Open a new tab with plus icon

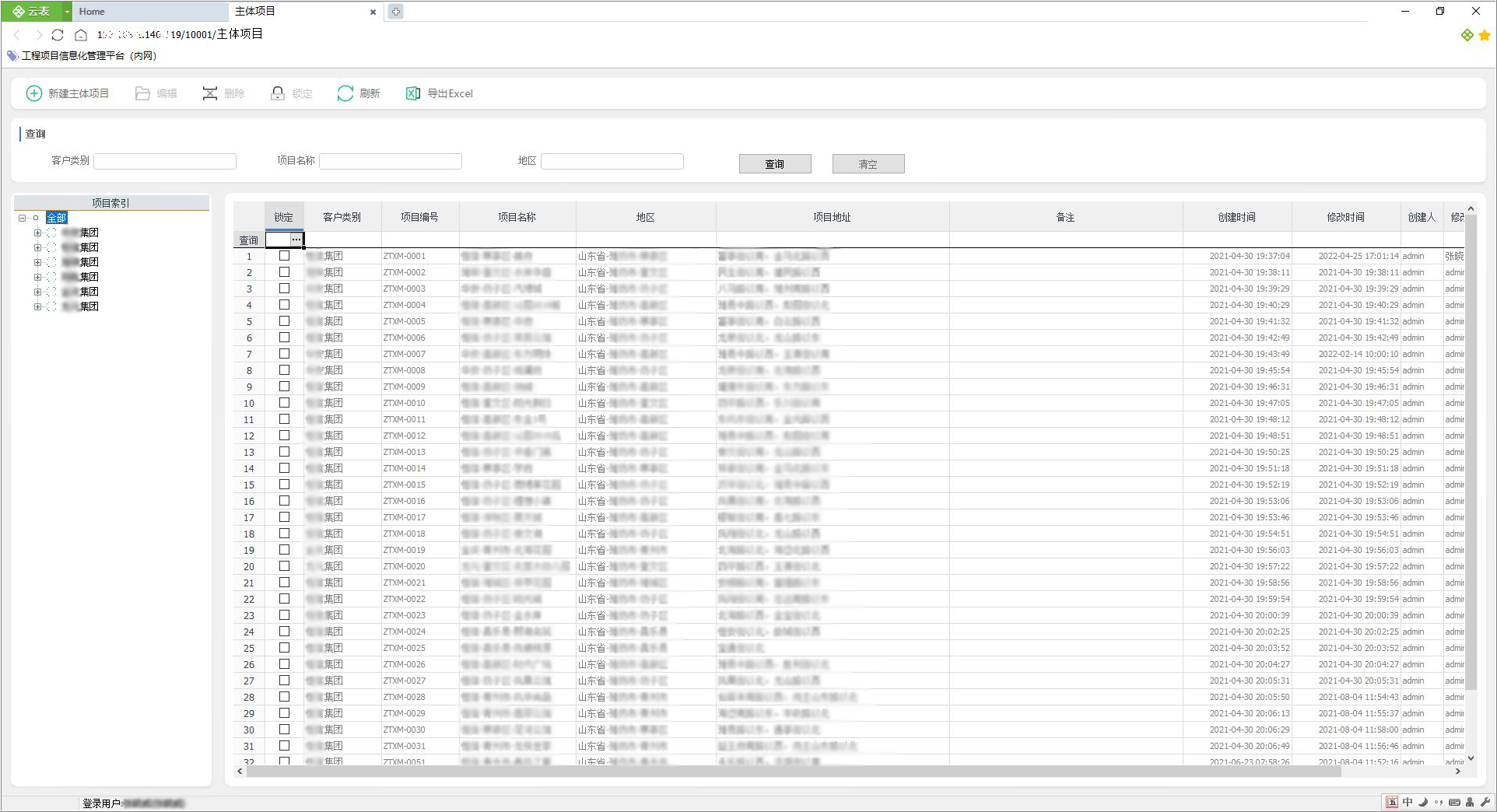point(396,12)
